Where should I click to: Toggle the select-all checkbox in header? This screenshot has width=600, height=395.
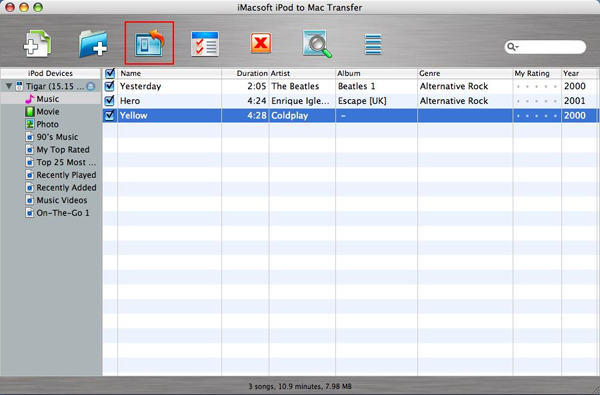click(x=110, y=73)
